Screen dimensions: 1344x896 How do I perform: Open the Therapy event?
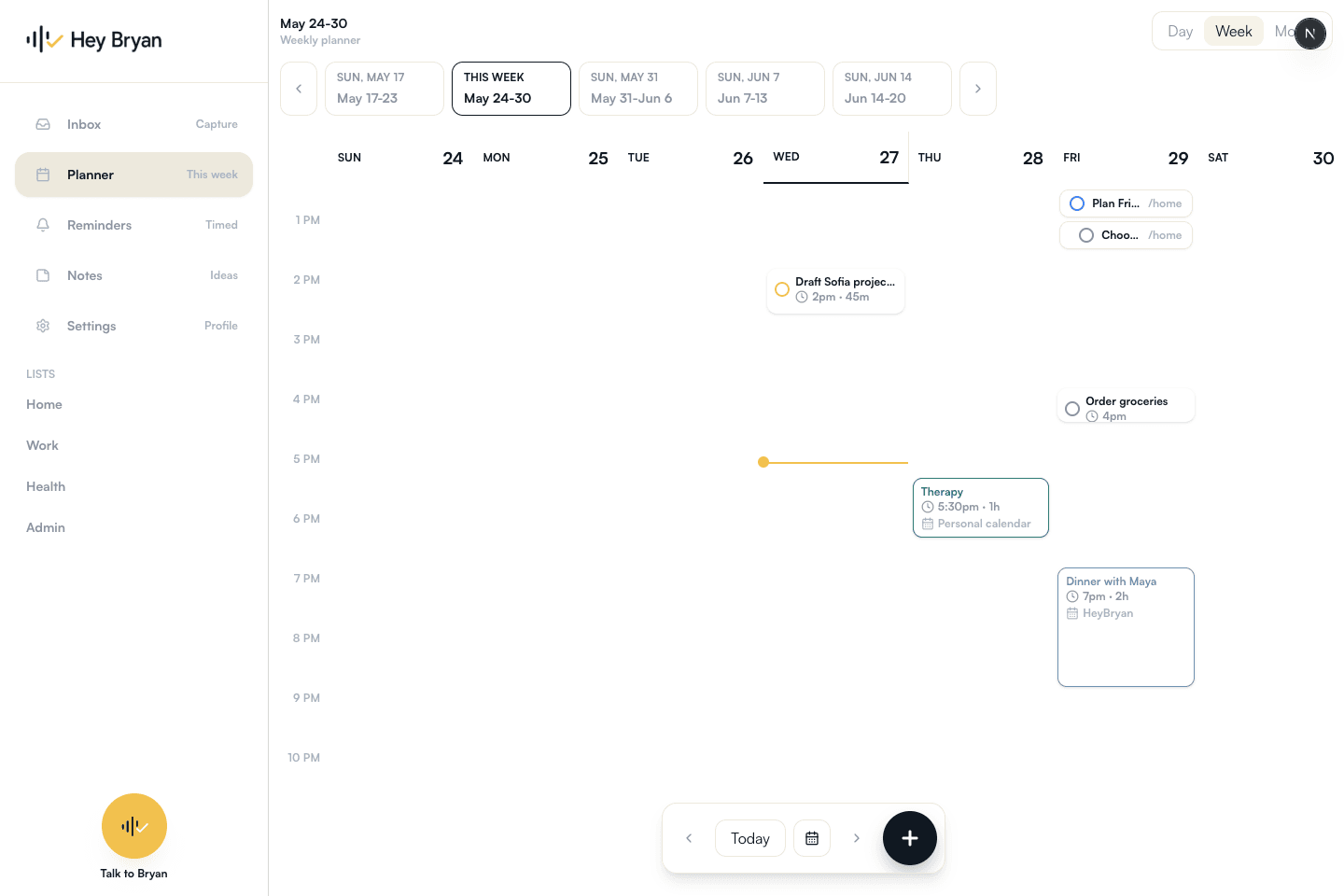click(981, 508)
